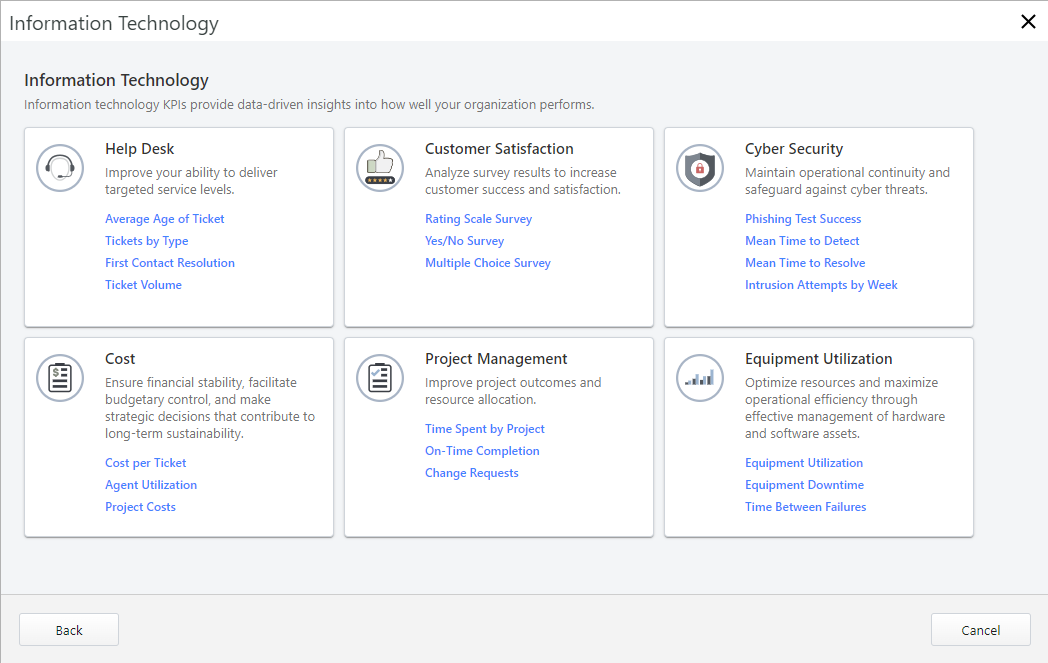Viewport: 1048px width, 663px height.
Task: Open Phishing Test Success KPI
Action: (803, 219)
